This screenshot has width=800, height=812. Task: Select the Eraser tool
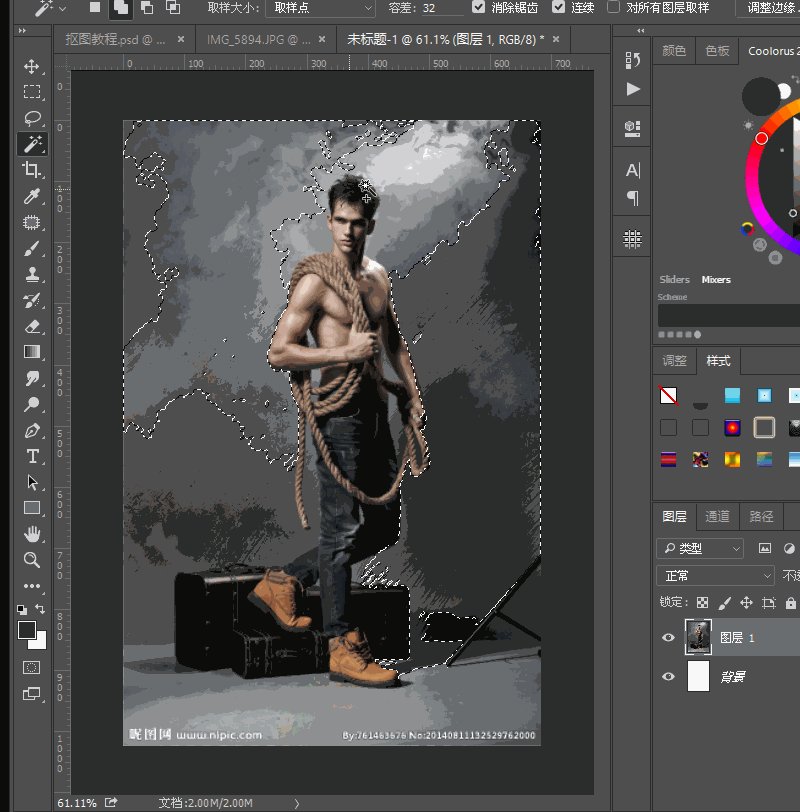(x=32, y=326)
